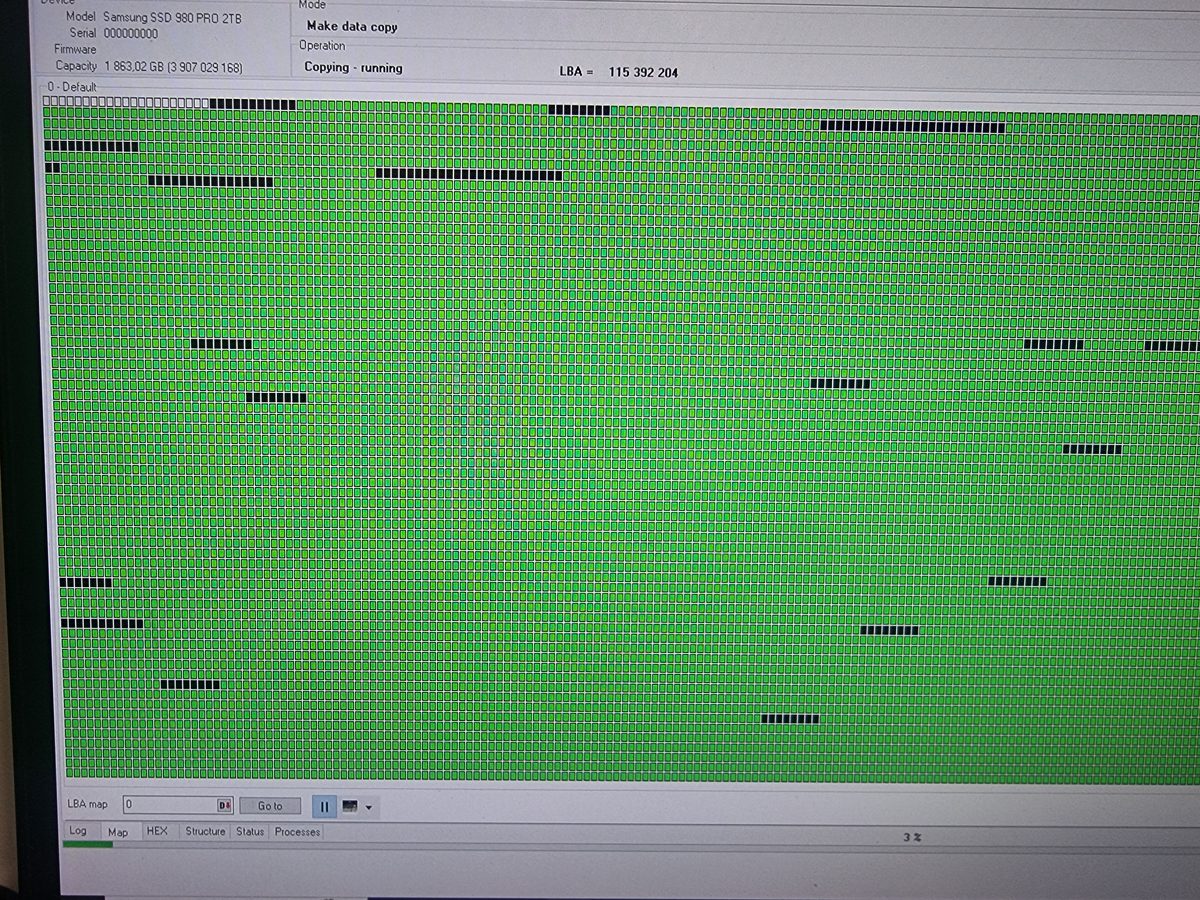
Task: Click the serial number 000000000
Action: coord(130,33)
